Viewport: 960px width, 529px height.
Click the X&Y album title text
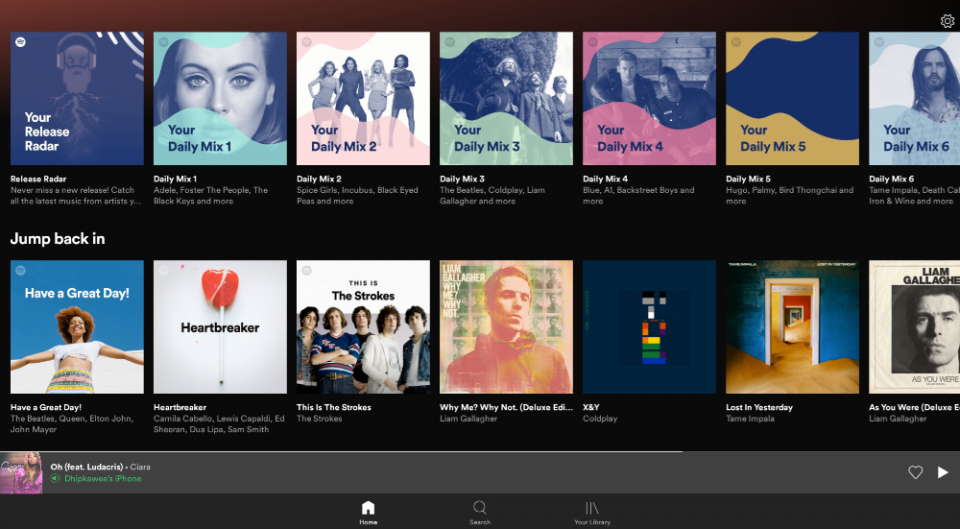point(591,407)
